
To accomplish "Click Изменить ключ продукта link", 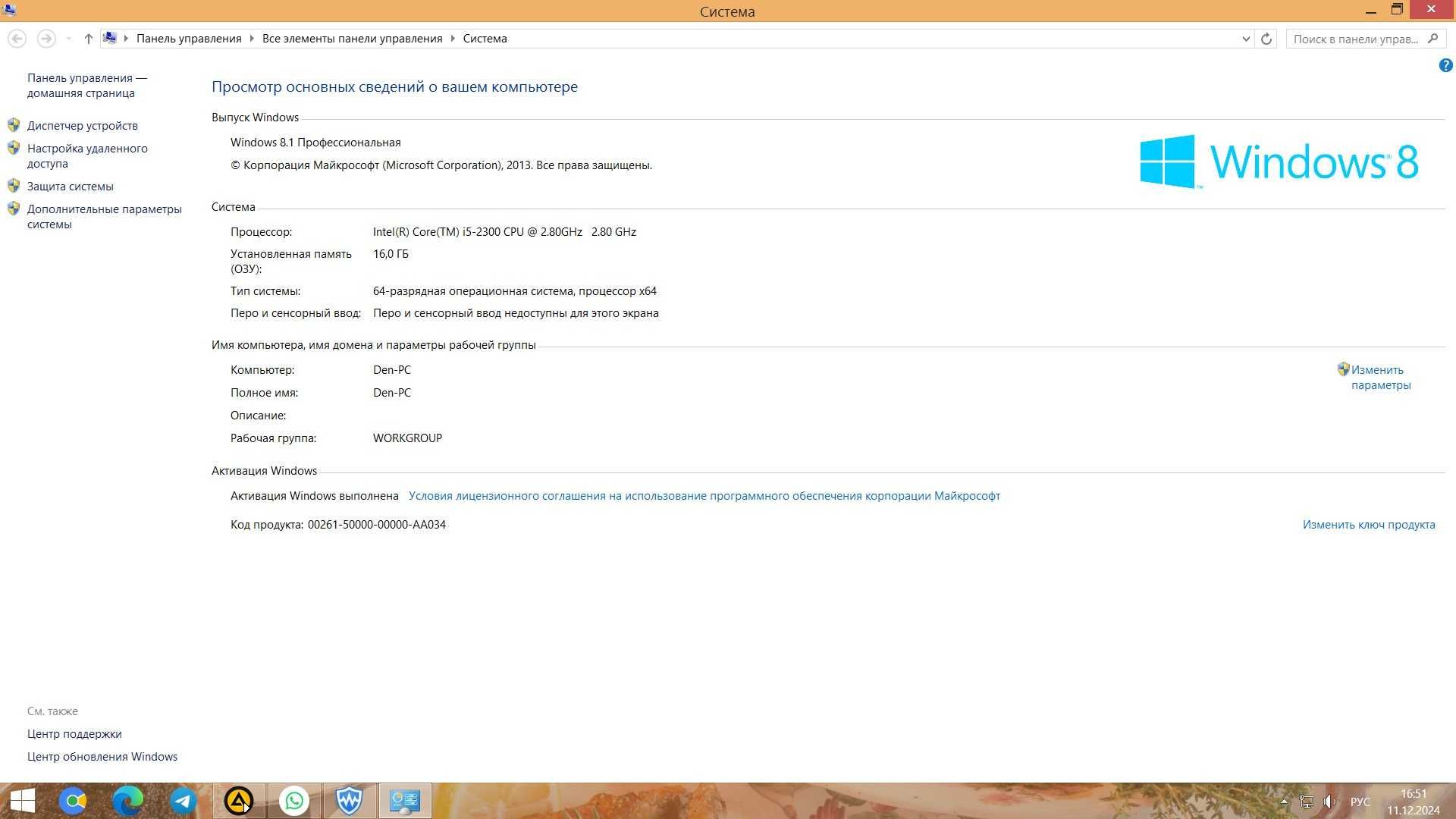I will point(1369,525).
